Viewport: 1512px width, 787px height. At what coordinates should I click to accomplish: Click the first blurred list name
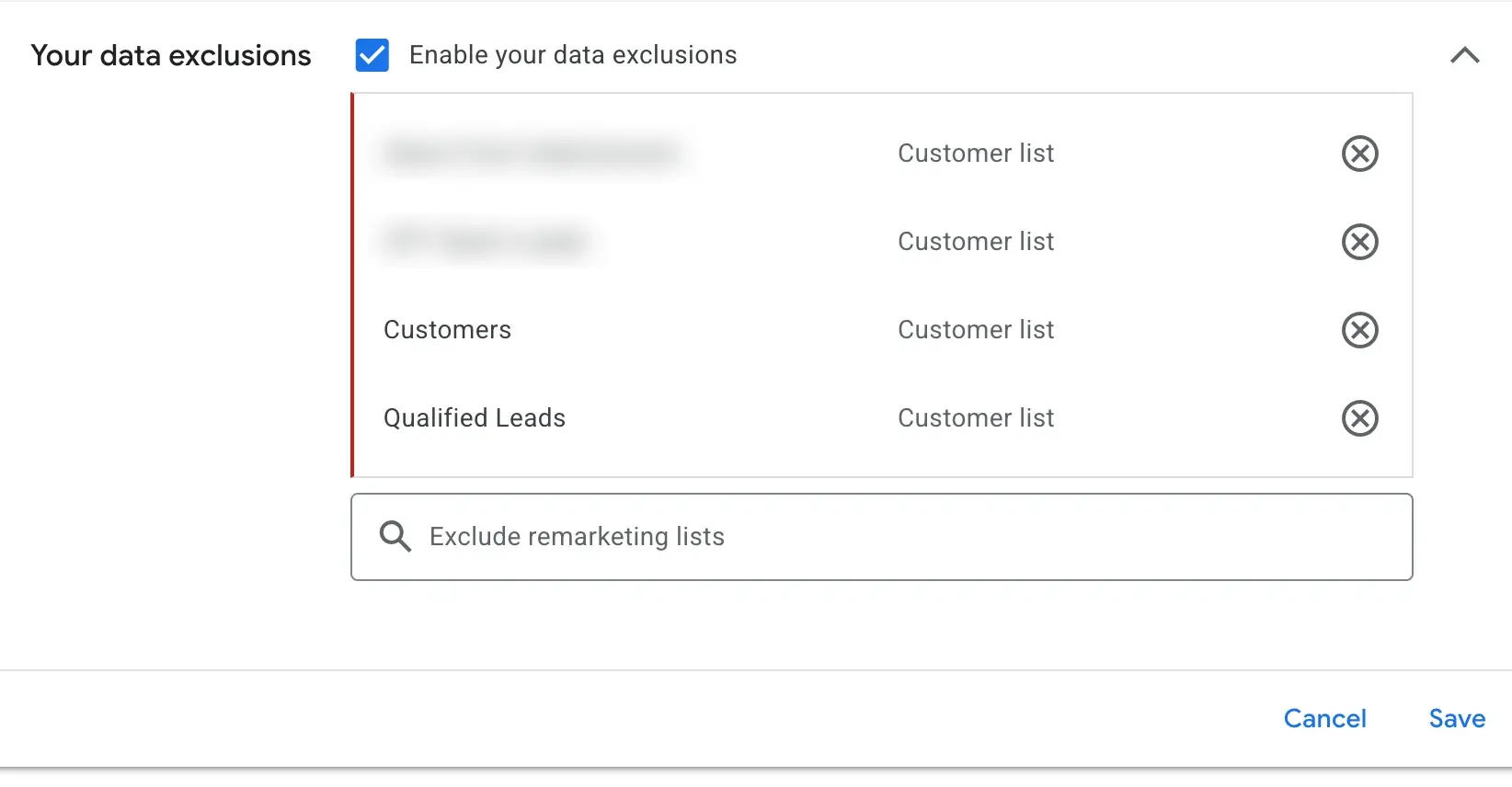[532, 153]
